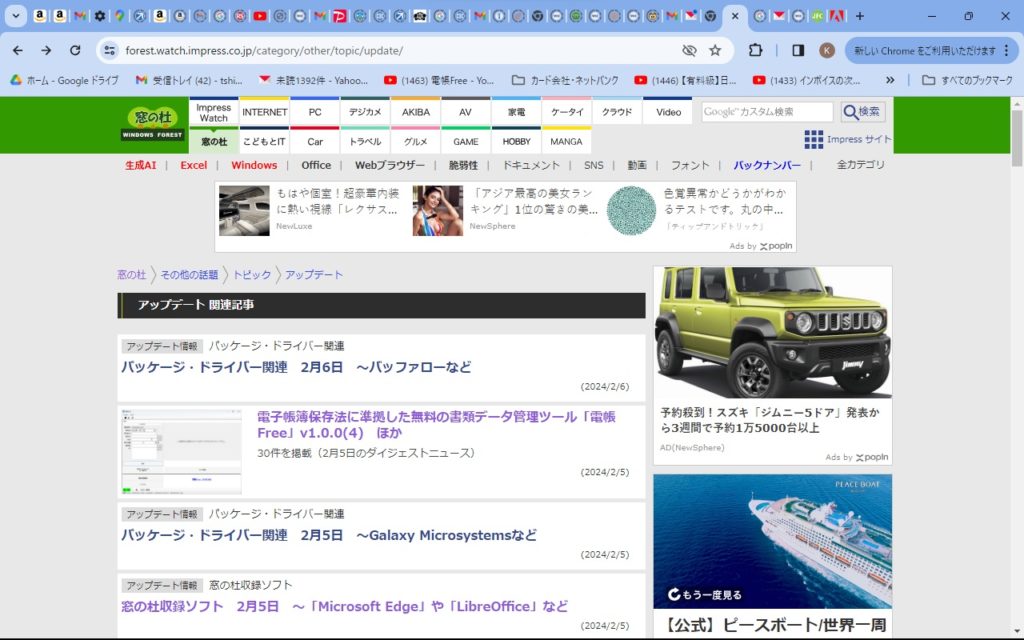
Task: Open the Windows category menu item
Action: 254,165
